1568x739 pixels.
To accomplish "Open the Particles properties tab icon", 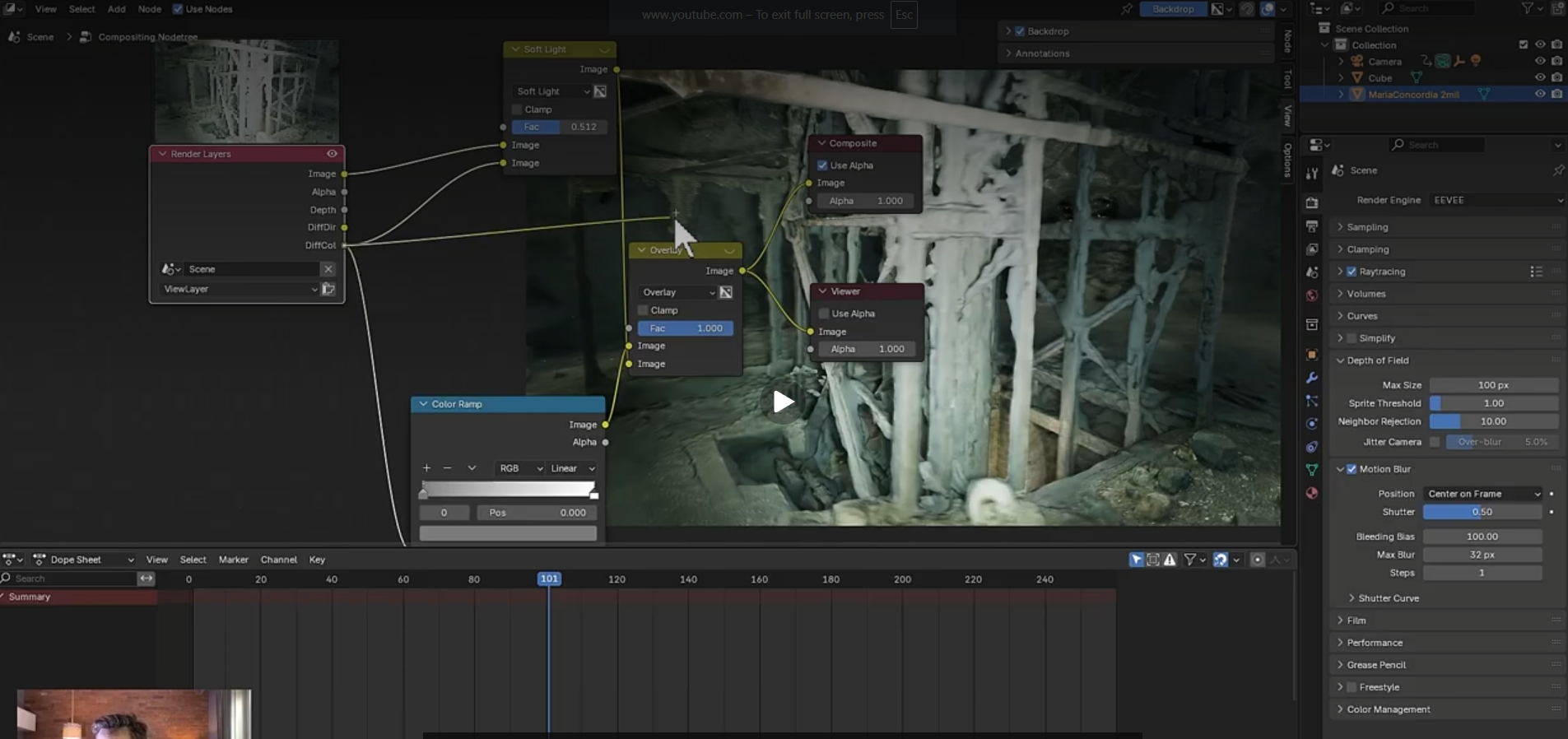I will click(1312, 401).
